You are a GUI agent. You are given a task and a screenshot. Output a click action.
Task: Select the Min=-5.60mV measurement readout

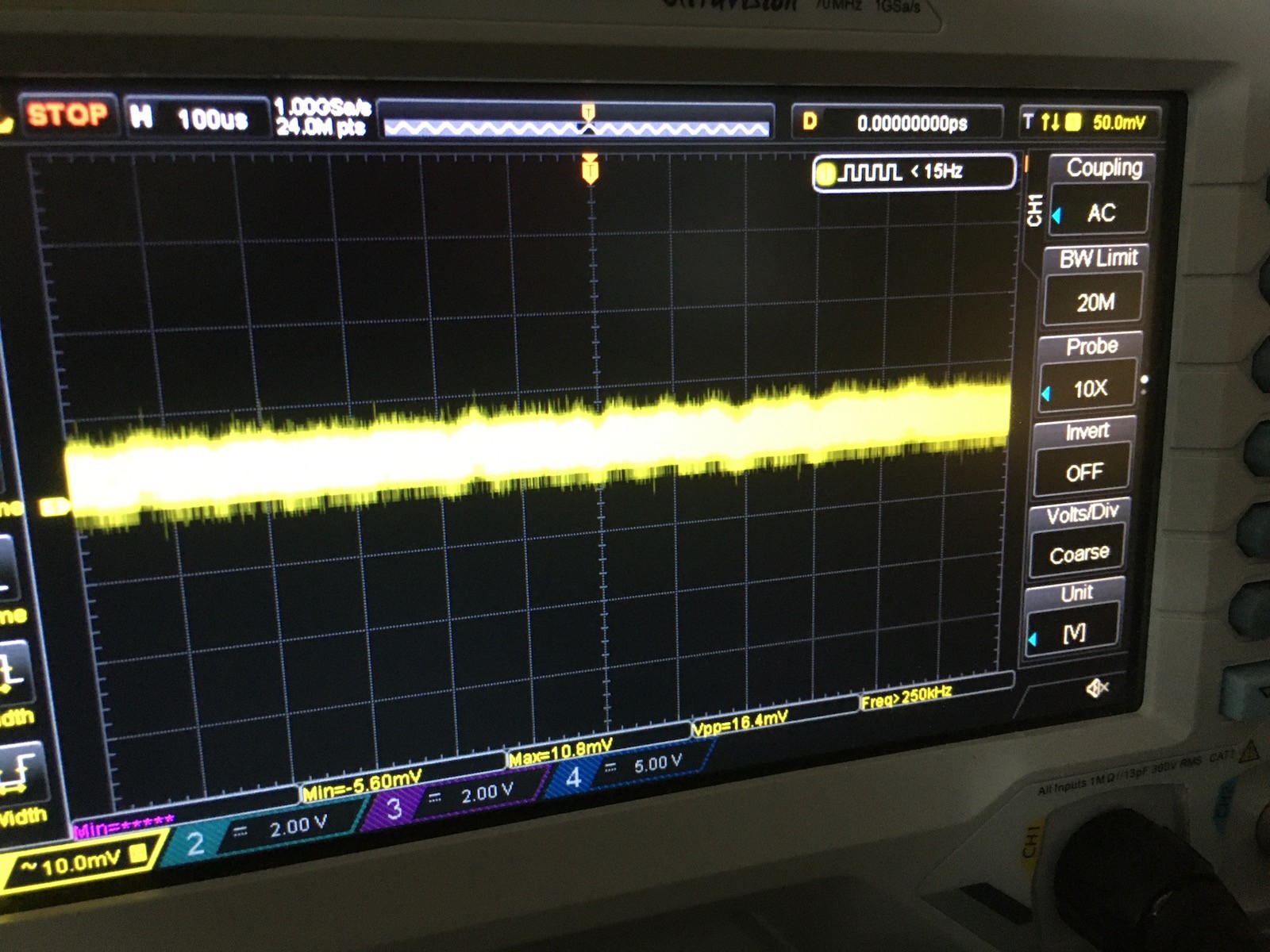click(362, 787)
